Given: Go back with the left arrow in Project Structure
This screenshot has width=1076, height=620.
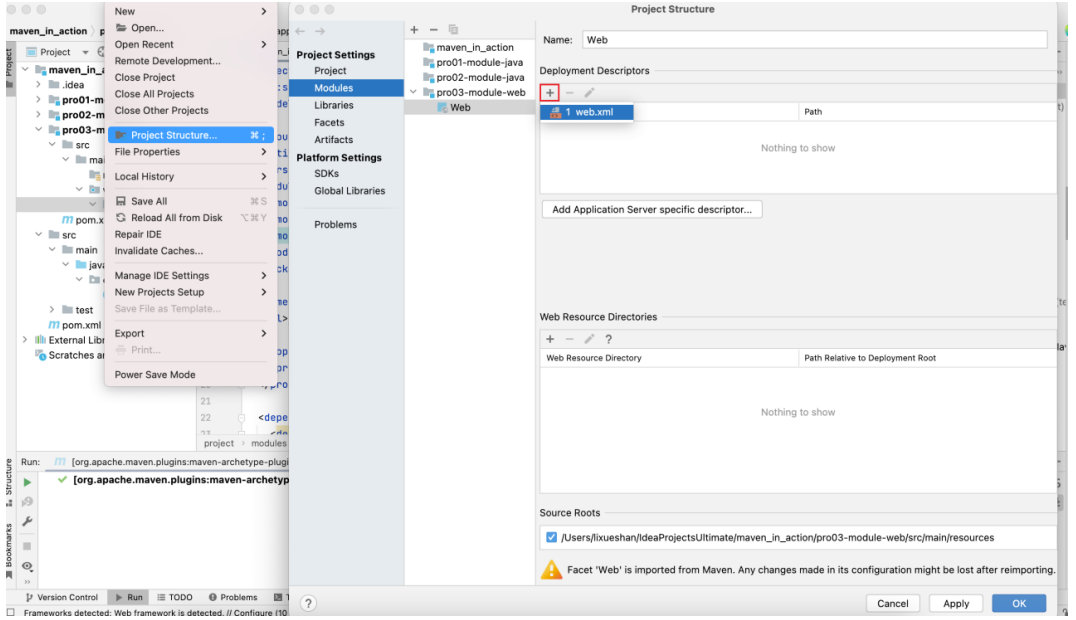Looking at the screenshot, I should pos(300,31).
